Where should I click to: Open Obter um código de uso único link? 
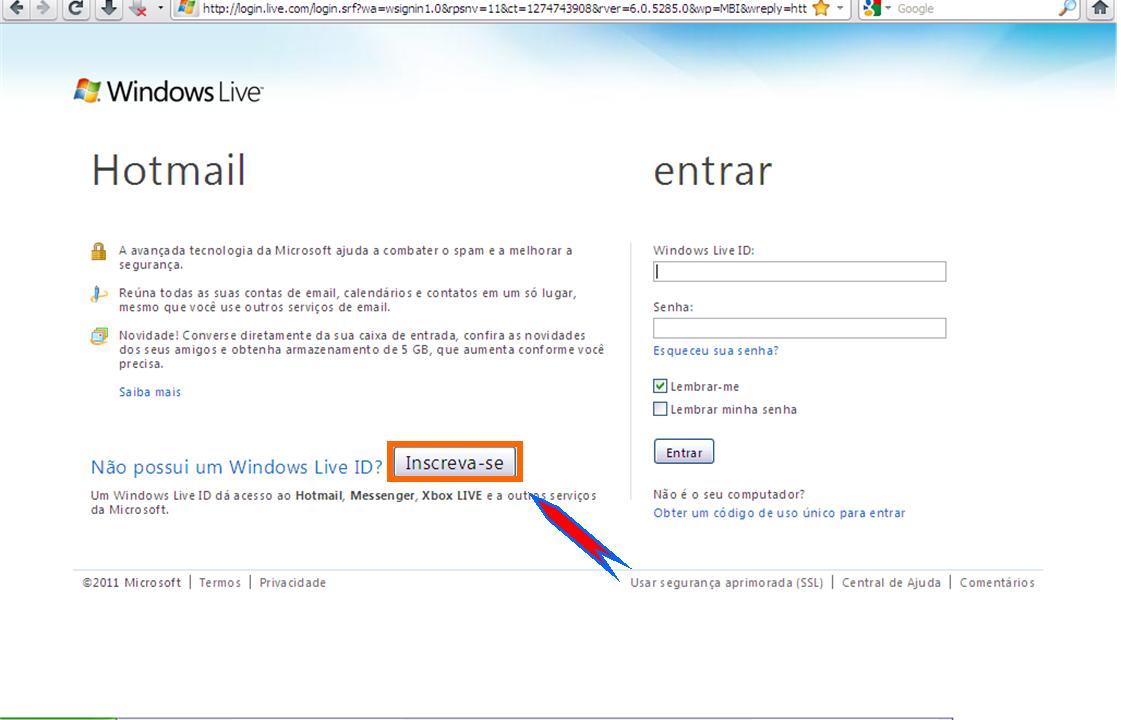pos(779,513)
